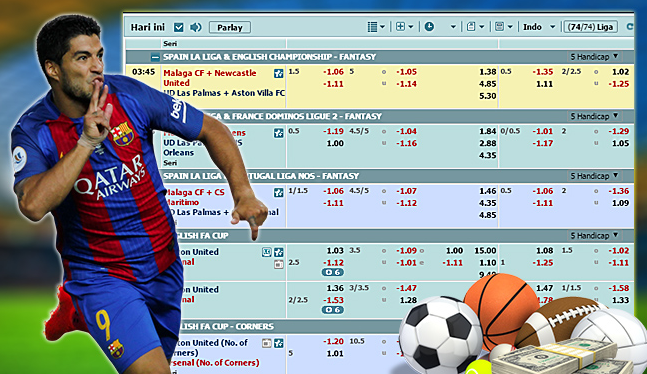Select 1X2 odds 4.35 in Liga NOS row
647x374 pixels.
pos(487,203)
